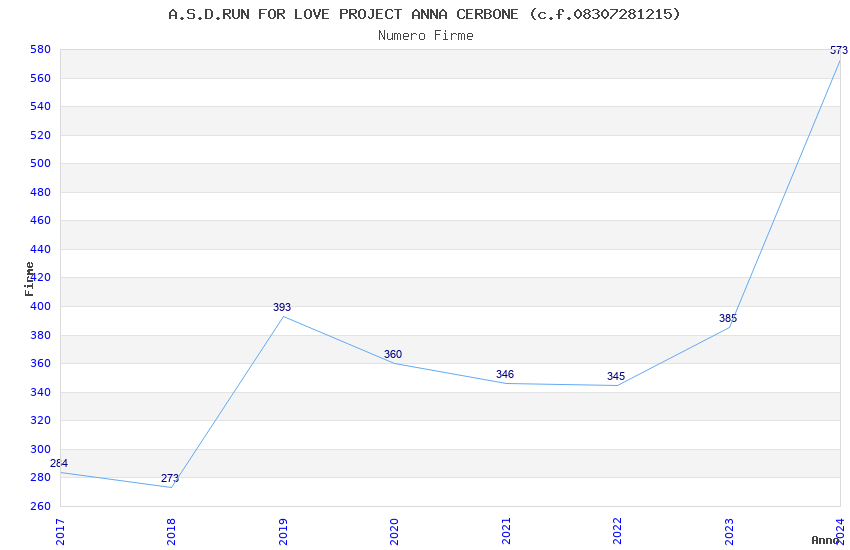This screenshot has width=850, height=550.
Task: Select the 393 data label for 2019
Action: pyautogui.click(x=282, y=307)
